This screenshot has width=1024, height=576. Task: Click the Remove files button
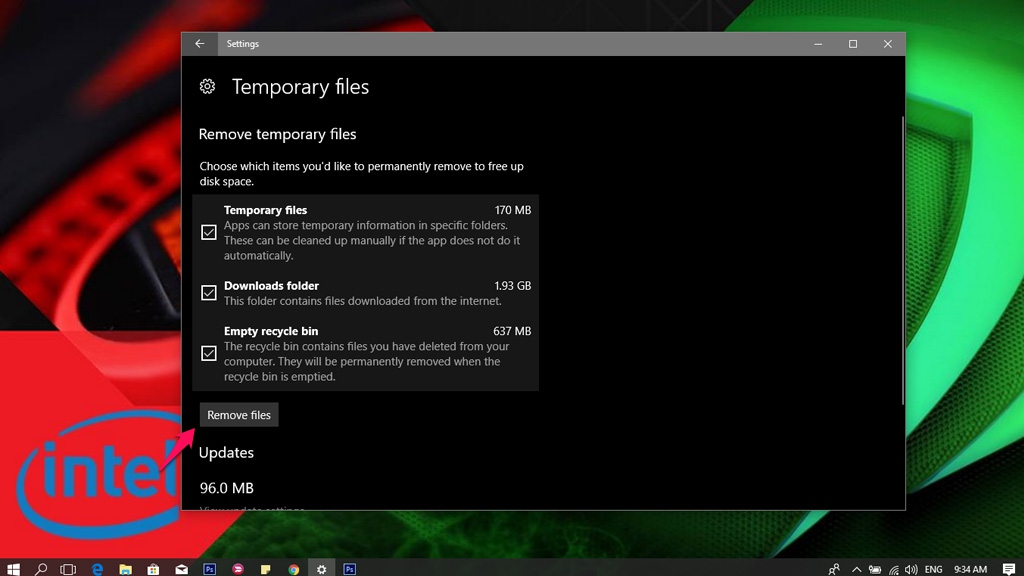pos(239,415)
